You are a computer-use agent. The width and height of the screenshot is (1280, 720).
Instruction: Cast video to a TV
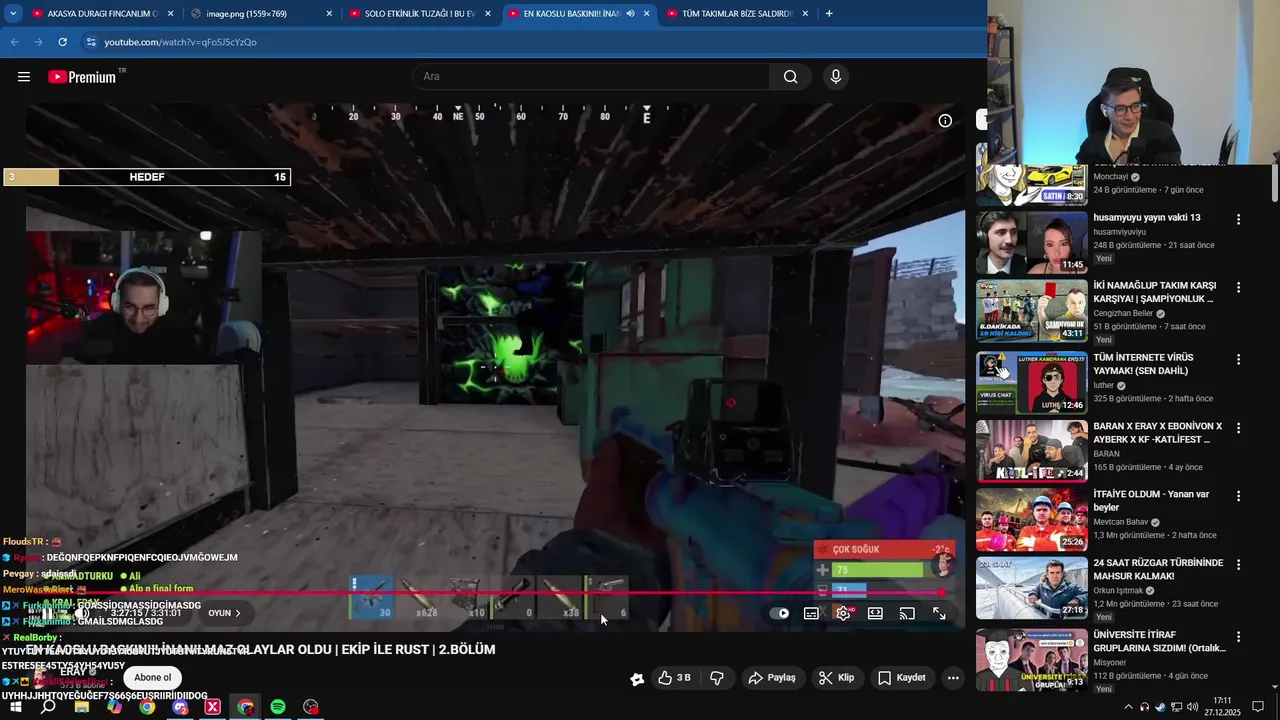(x=907, y=613)
